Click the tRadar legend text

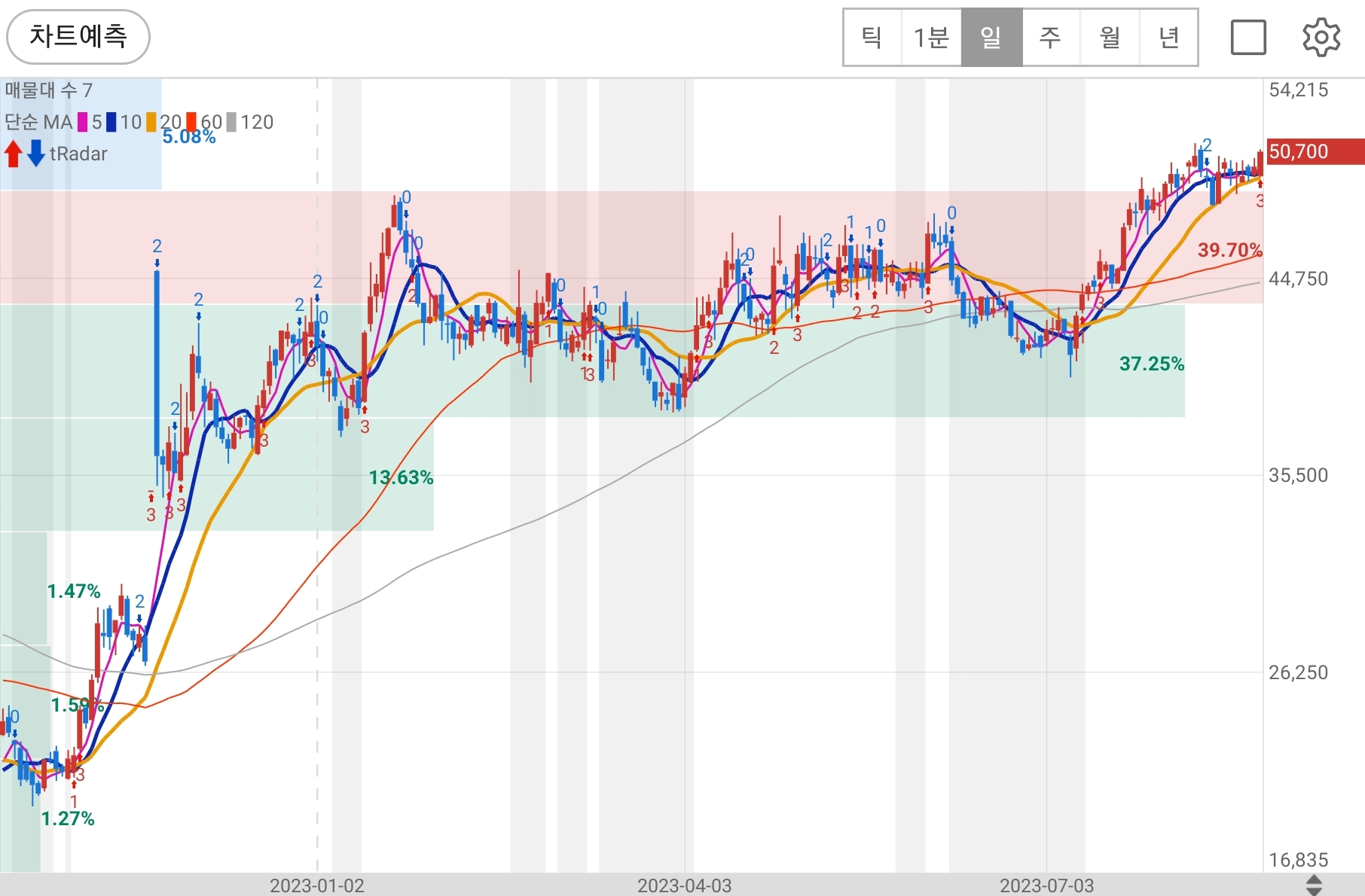pyautogui.click(x=78, y=154)
